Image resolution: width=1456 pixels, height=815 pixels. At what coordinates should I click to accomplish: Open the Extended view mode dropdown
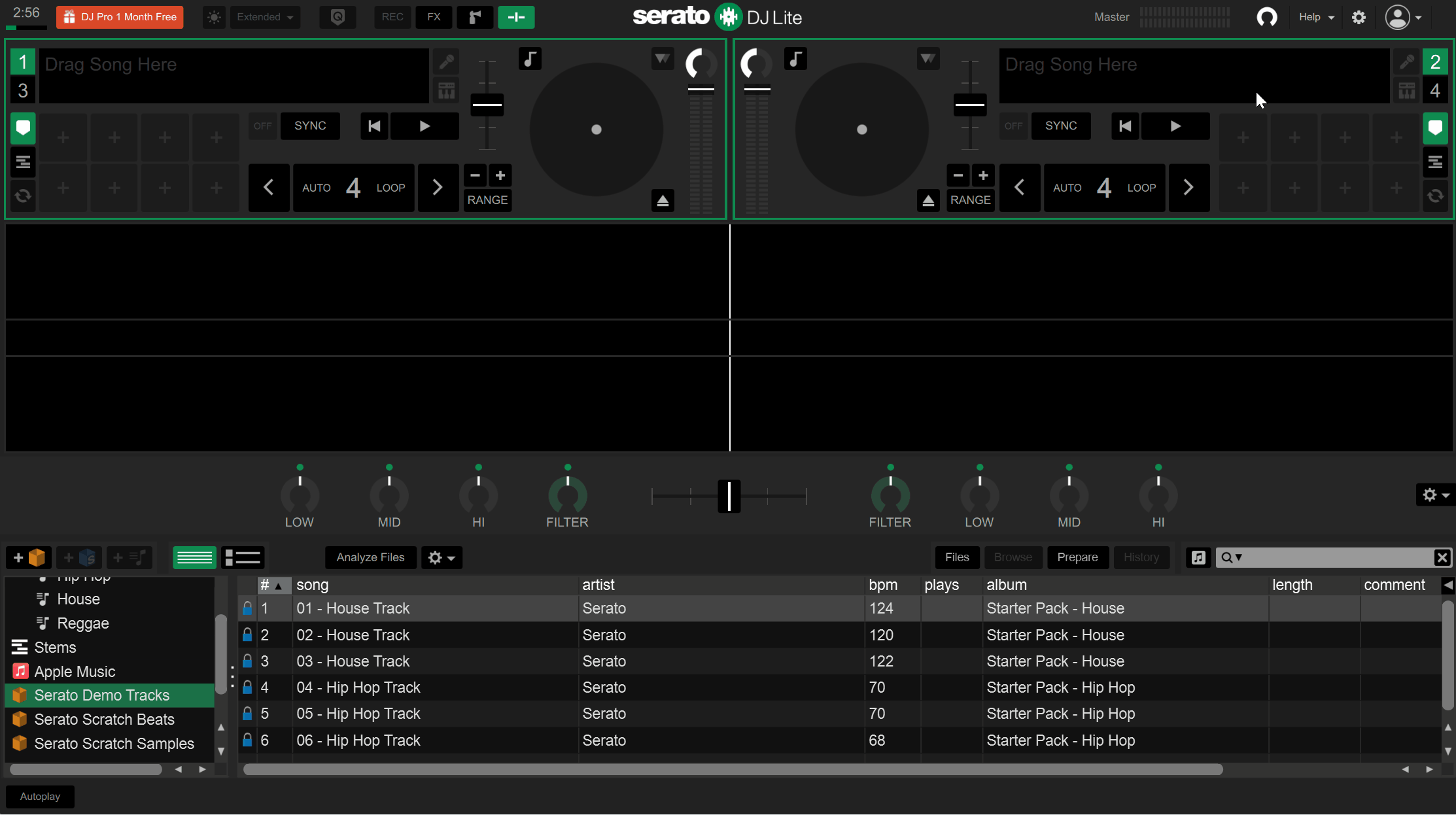point(265,17)
